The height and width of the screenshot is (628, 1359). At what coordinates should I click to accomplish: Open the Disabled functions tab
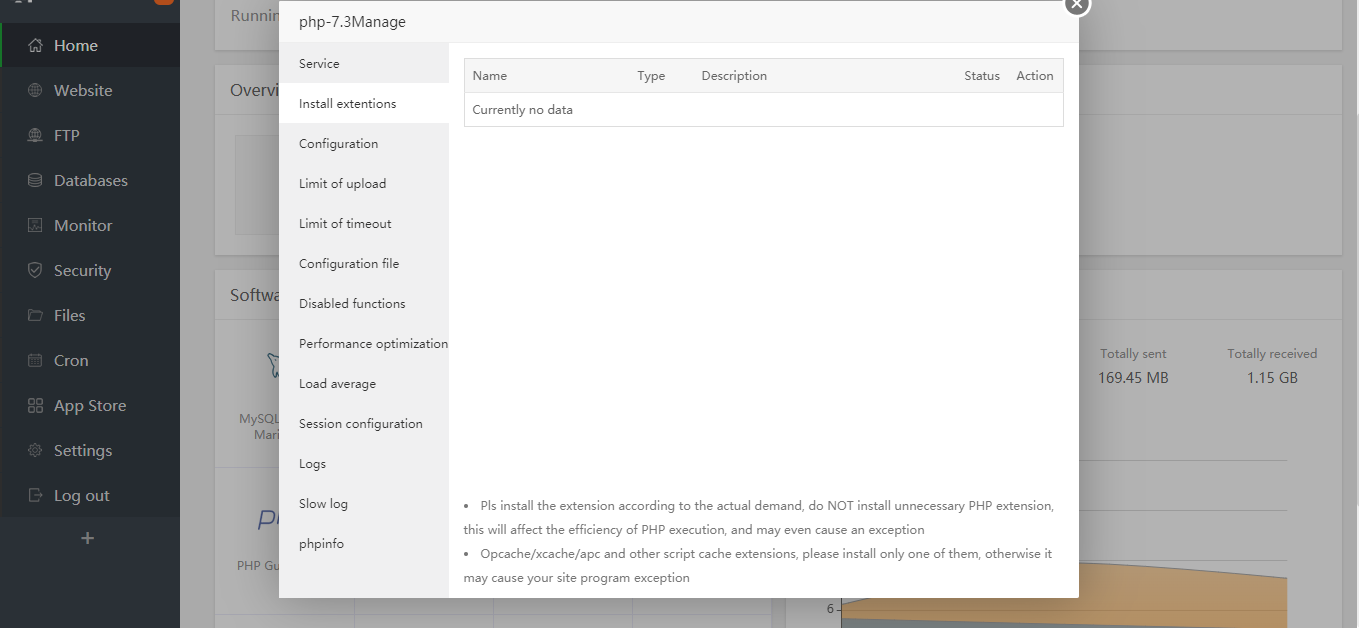[x=364, y=303]
